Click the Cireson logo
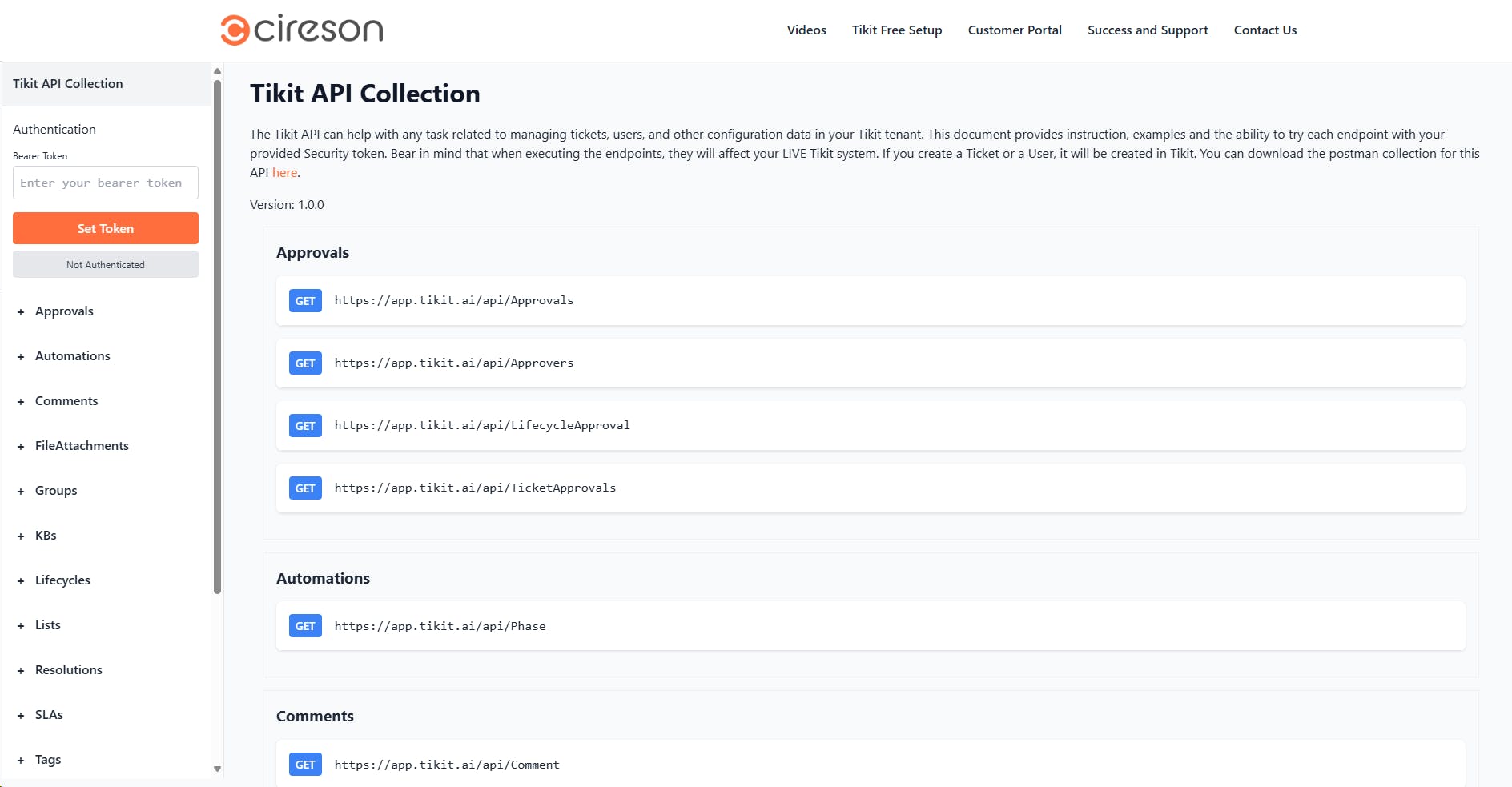This screenshot has height=787, width=1512. (302, 30)
